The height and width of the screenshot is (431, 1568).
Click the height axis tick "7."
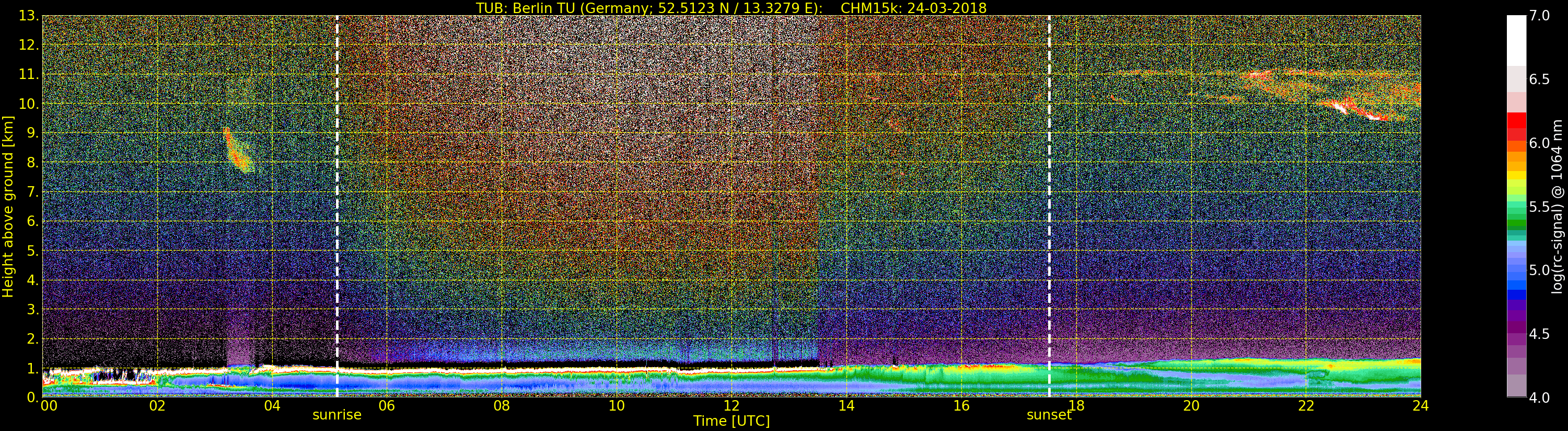(33, 192)
